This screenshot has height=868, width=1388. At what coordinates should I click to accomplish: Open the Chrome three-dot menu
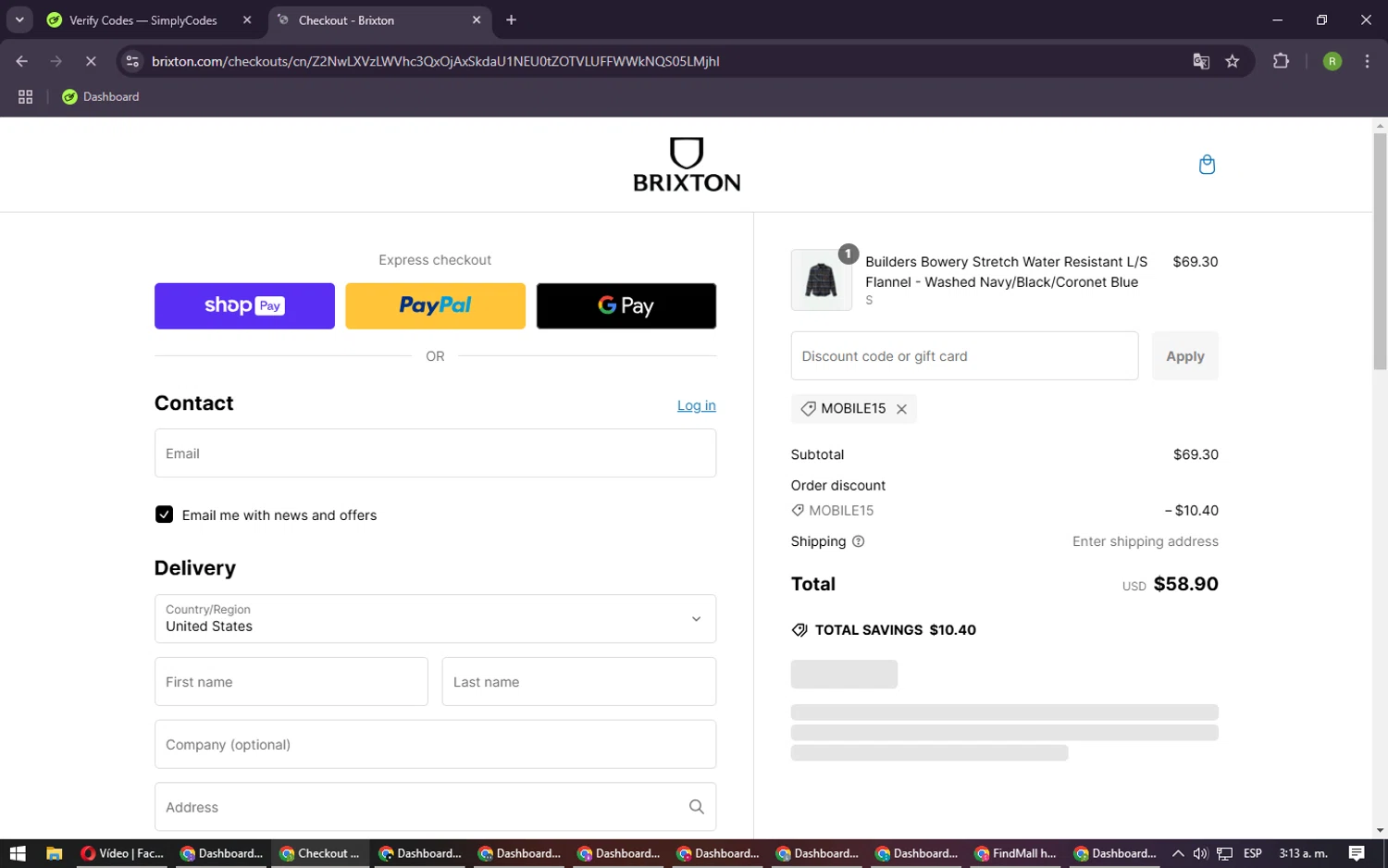pyautogui.click(x=1367, y=61)
